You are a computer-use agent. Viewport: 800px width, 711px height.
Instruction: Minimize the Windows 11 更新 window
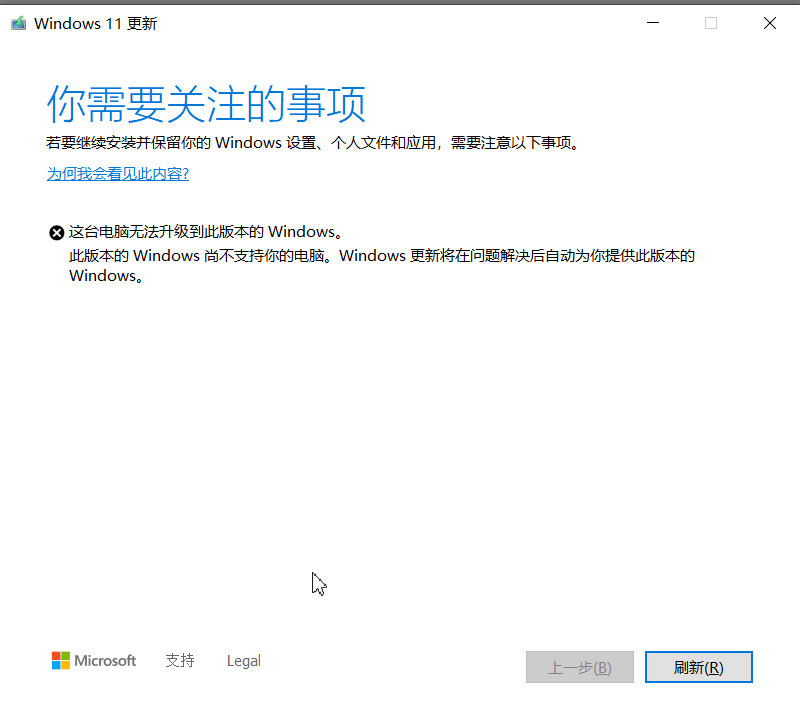(x=653, y=23)
